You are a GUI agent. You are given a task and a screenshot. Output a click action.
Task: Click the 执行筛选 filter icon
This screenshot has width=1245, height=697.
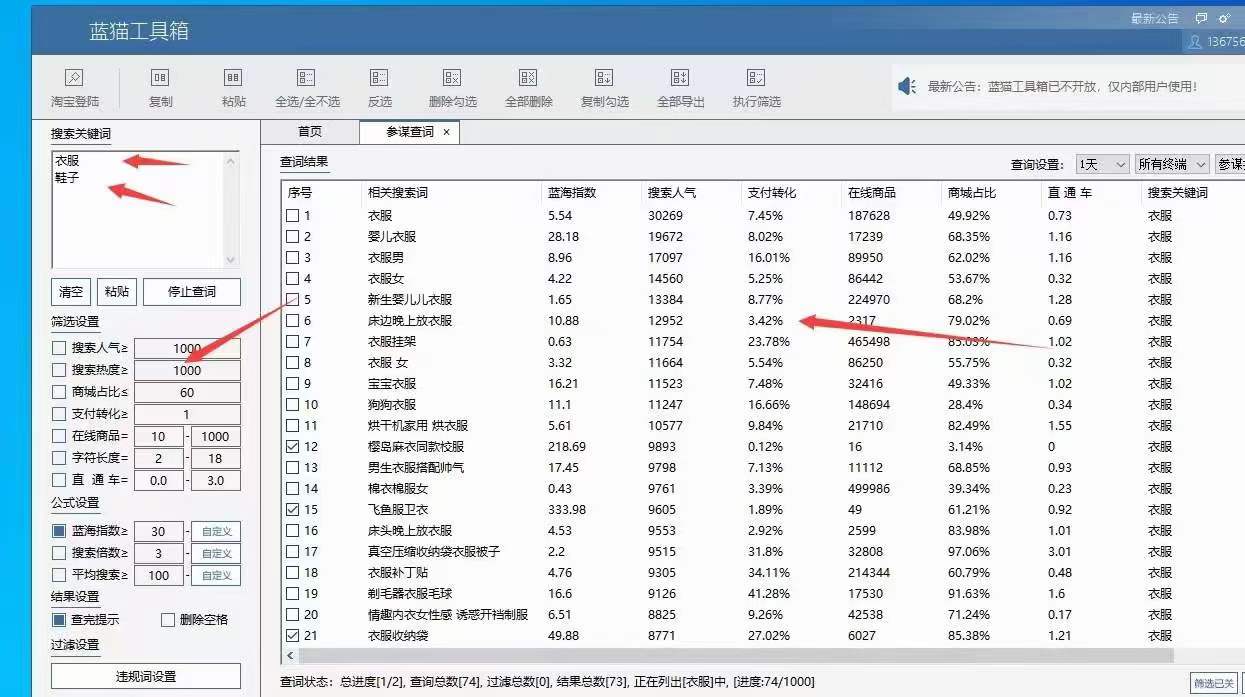[x=756, y=78]
